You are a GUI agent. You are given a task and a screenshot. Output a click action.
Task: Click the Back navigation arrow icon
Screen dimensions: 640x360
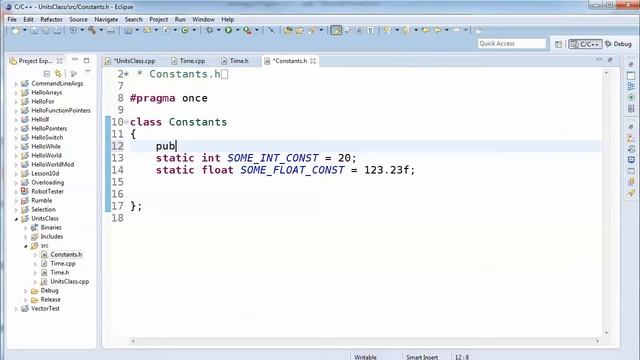click(x=438, y=30)
